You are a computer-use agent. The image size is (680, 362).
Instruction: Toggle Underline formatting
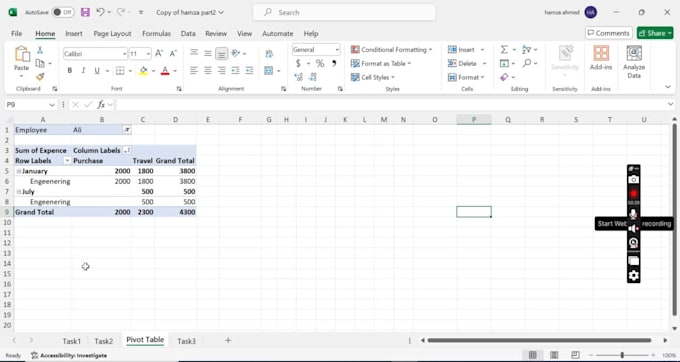pos(97,71)
